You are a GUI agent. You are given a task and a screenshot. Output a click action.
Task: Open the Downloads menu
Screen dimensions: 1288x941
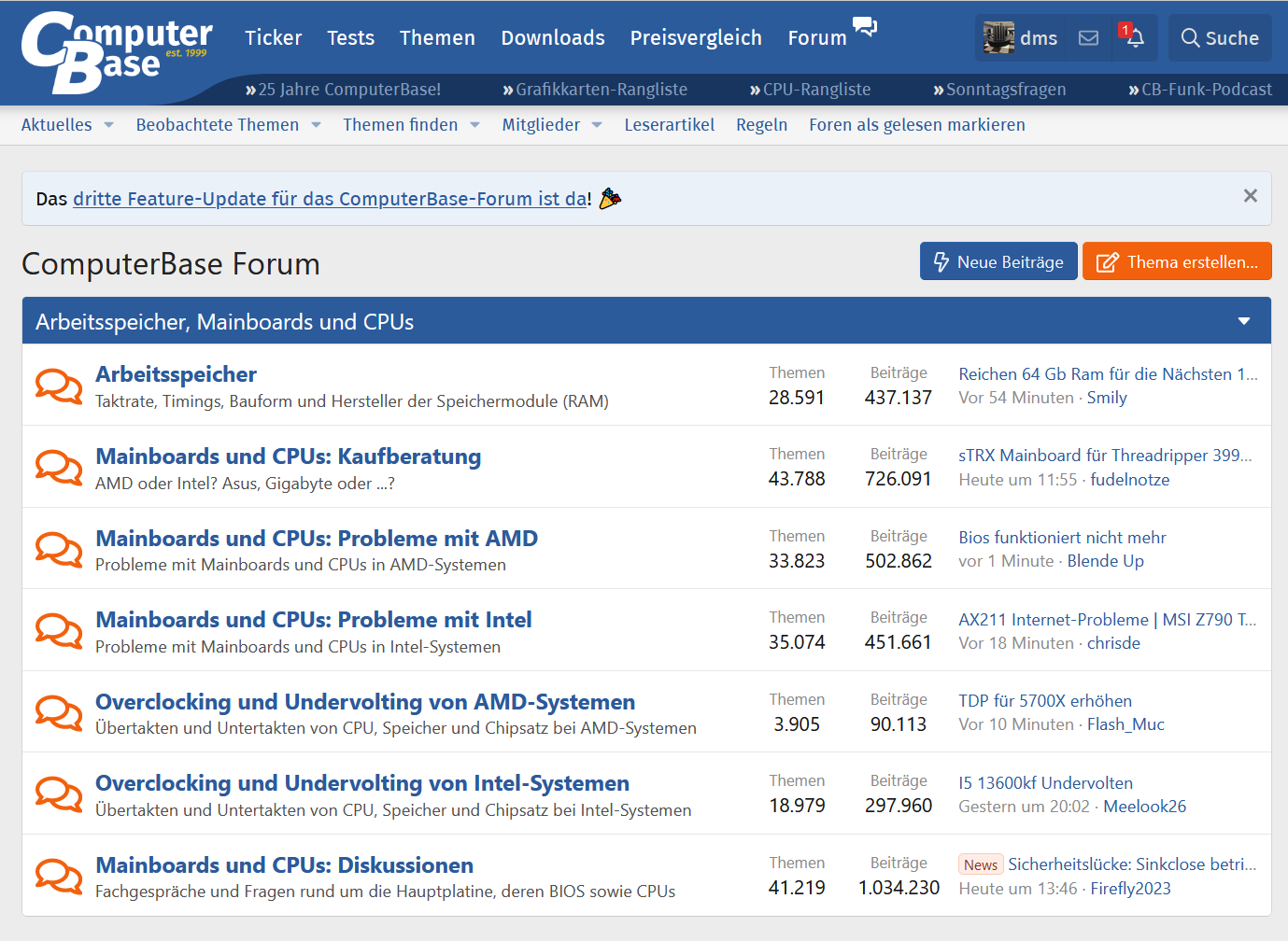pos(553,38)
